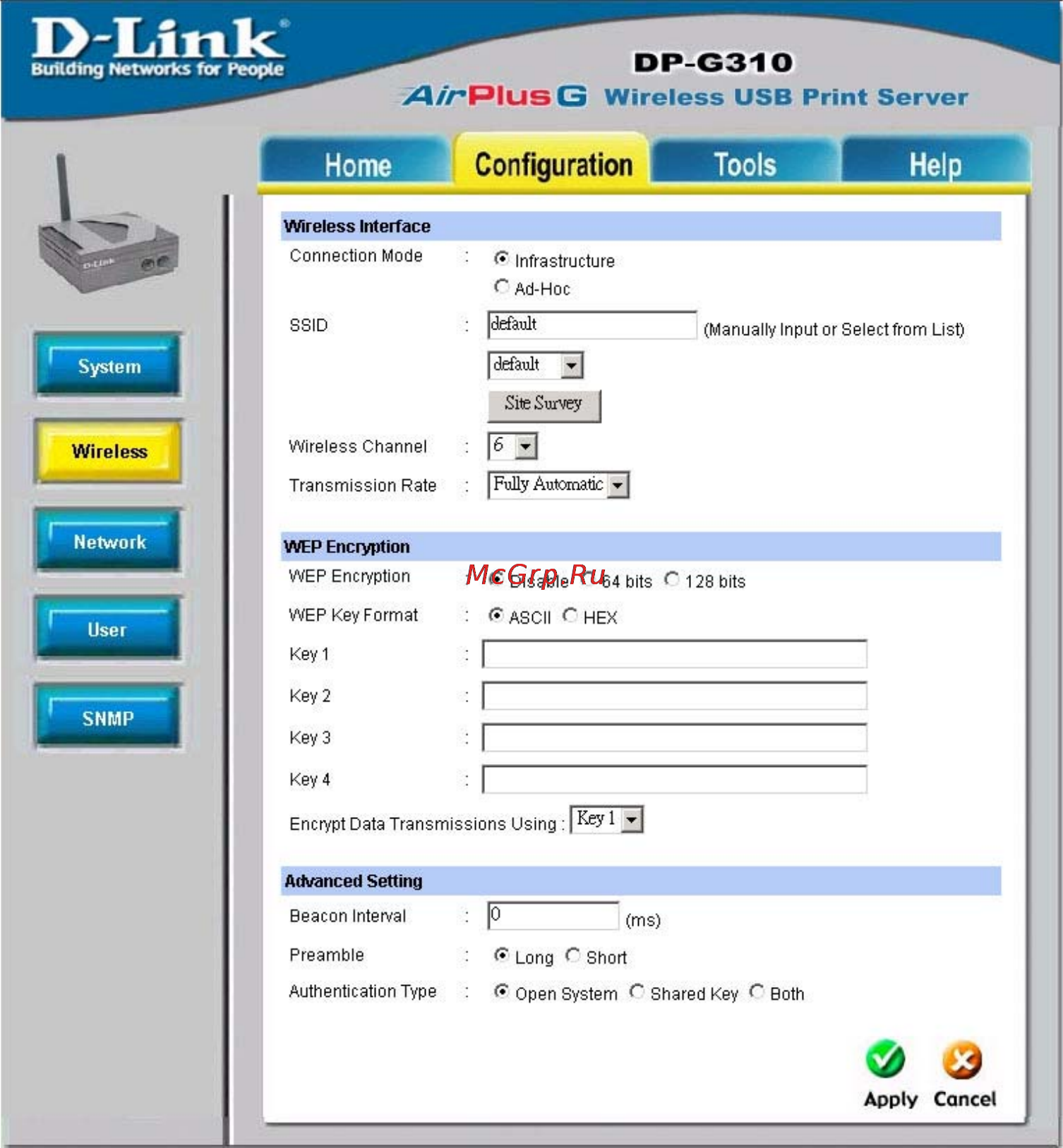Select ASCII WEP key format
The image size is (1063, 1148).
(496, 615)
